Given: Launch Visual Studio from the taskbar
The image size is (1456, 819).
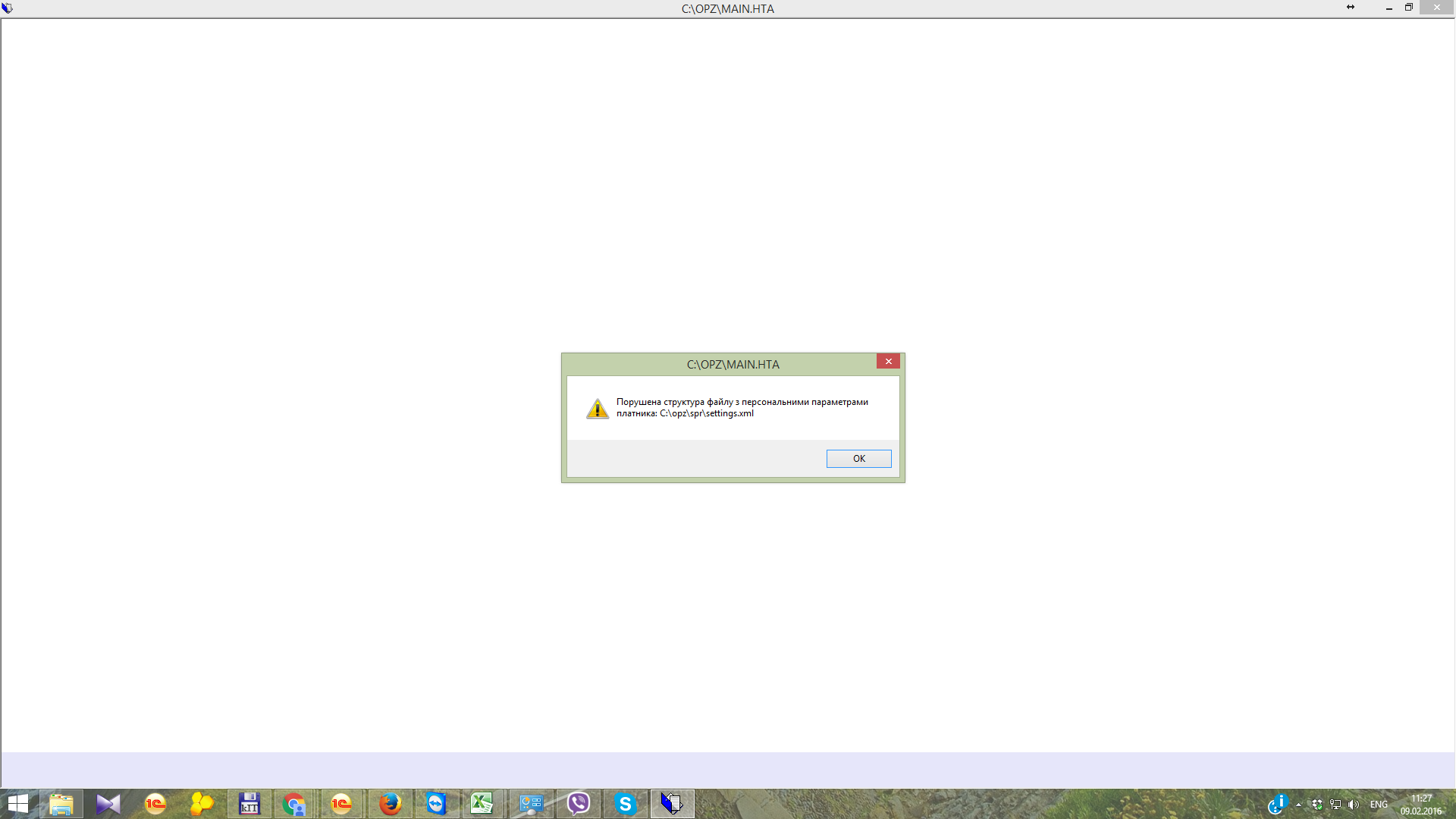Looking at the screenshot, I should pos(108,804).
